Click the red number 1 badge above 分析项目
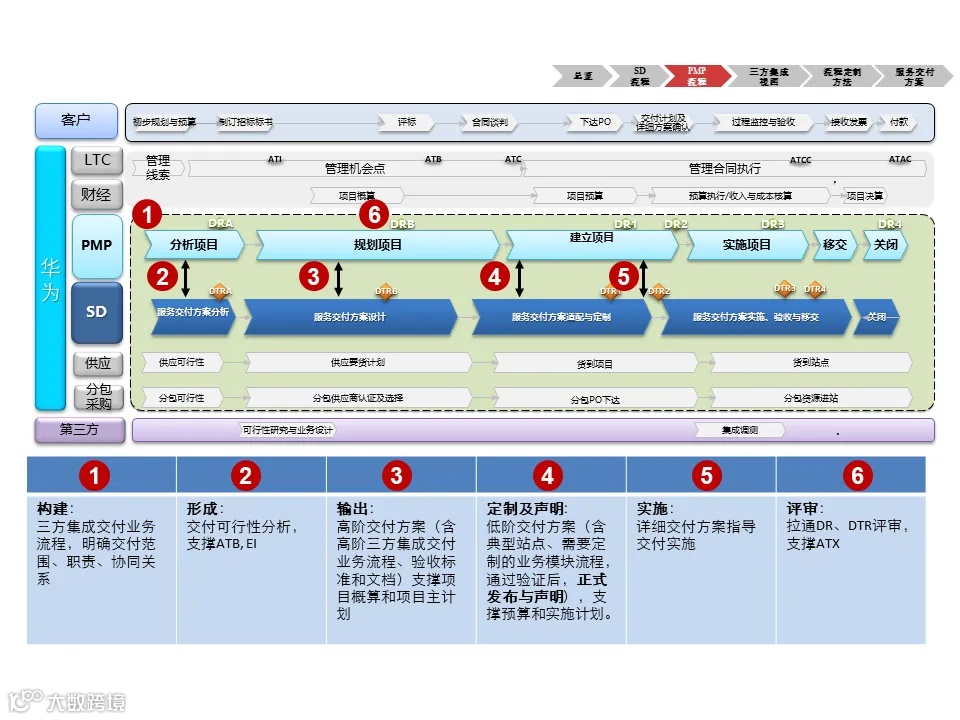 [x=146, y=214]
